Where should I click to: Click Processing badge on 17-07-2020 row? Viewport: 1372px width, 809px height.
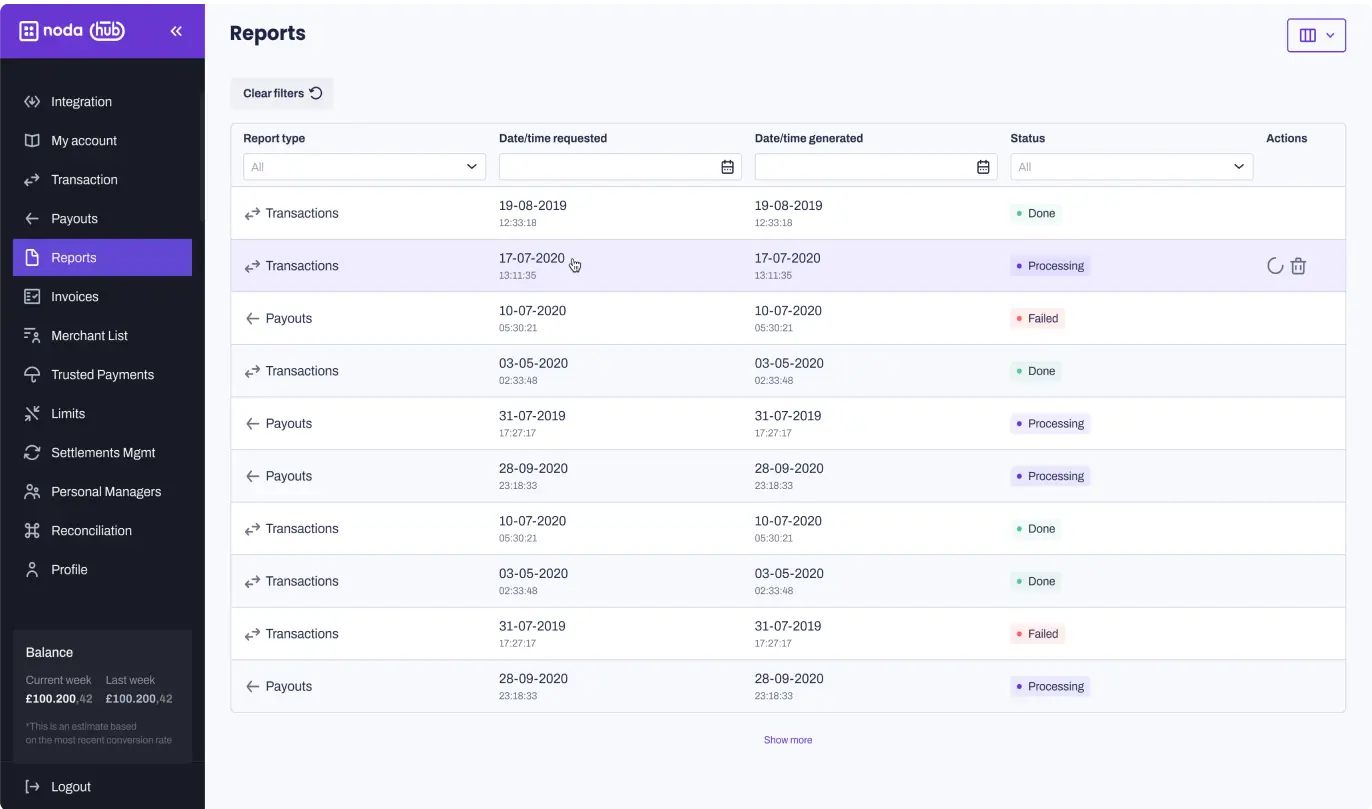pyautogui.click(x=1050, y=266)
